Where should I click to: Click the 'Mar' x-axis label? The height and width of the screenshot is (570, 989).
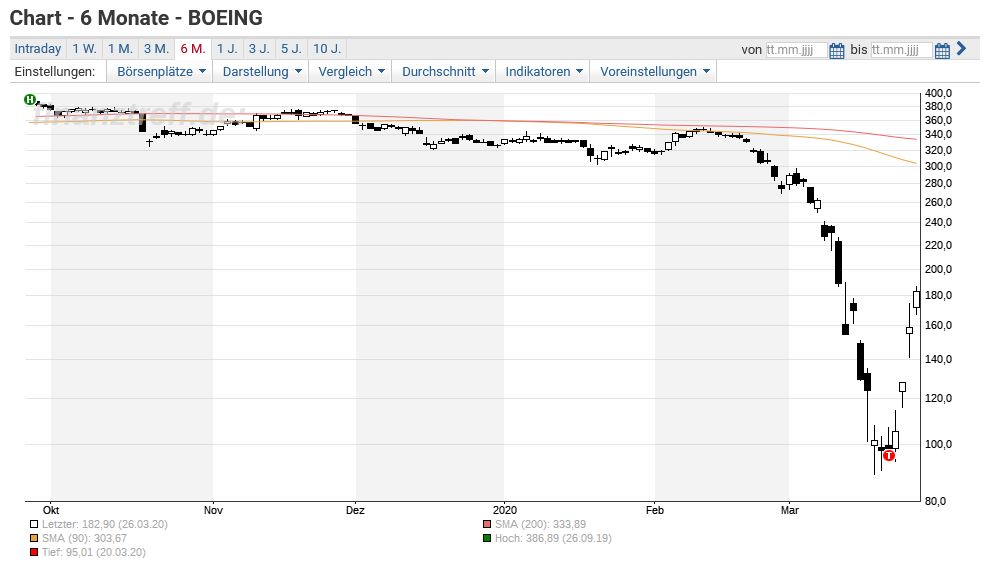click(790, 510)
